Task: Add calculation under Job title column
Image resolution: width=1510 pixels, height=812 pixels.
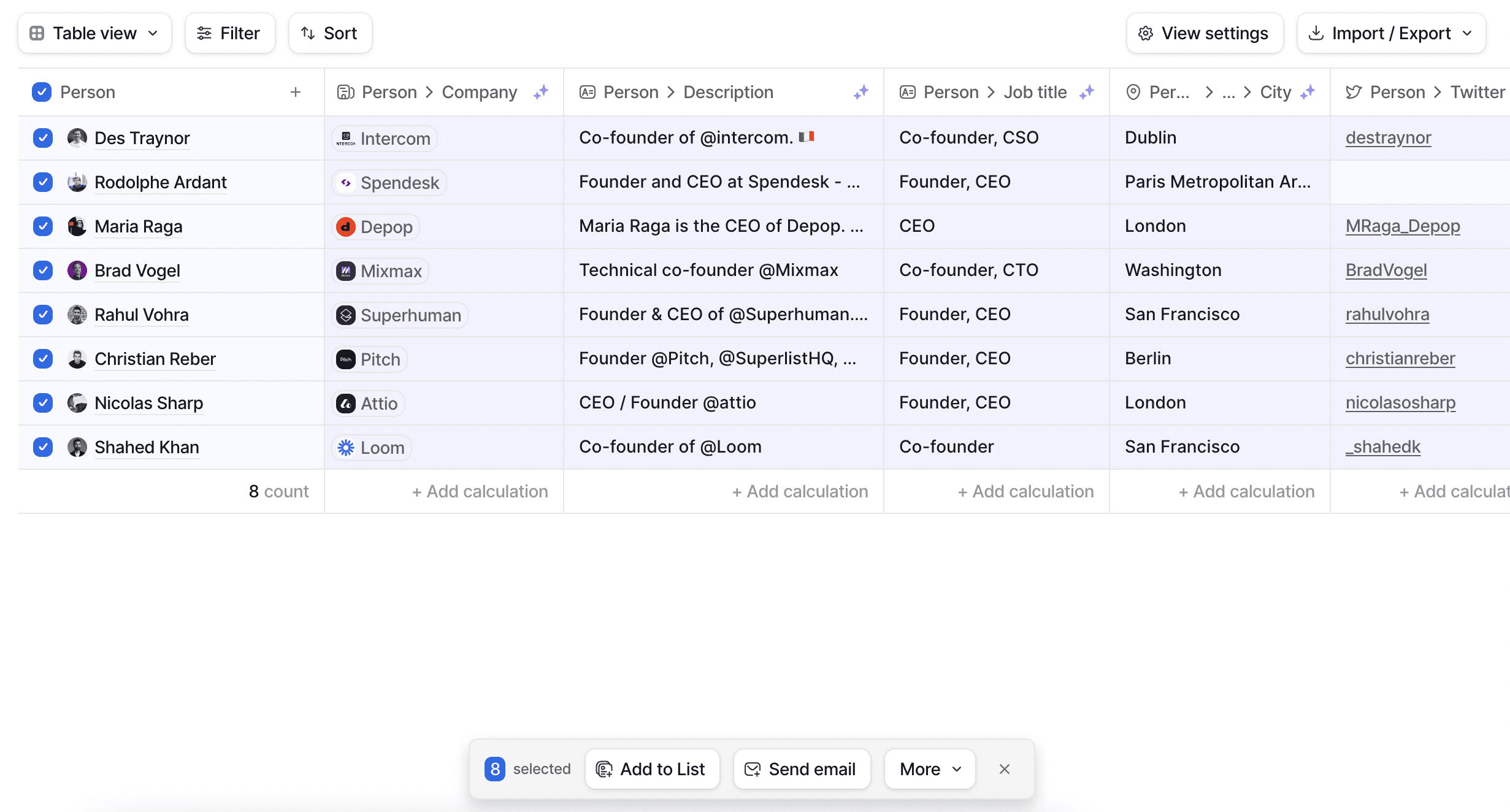Action: tap(1025, 491)
